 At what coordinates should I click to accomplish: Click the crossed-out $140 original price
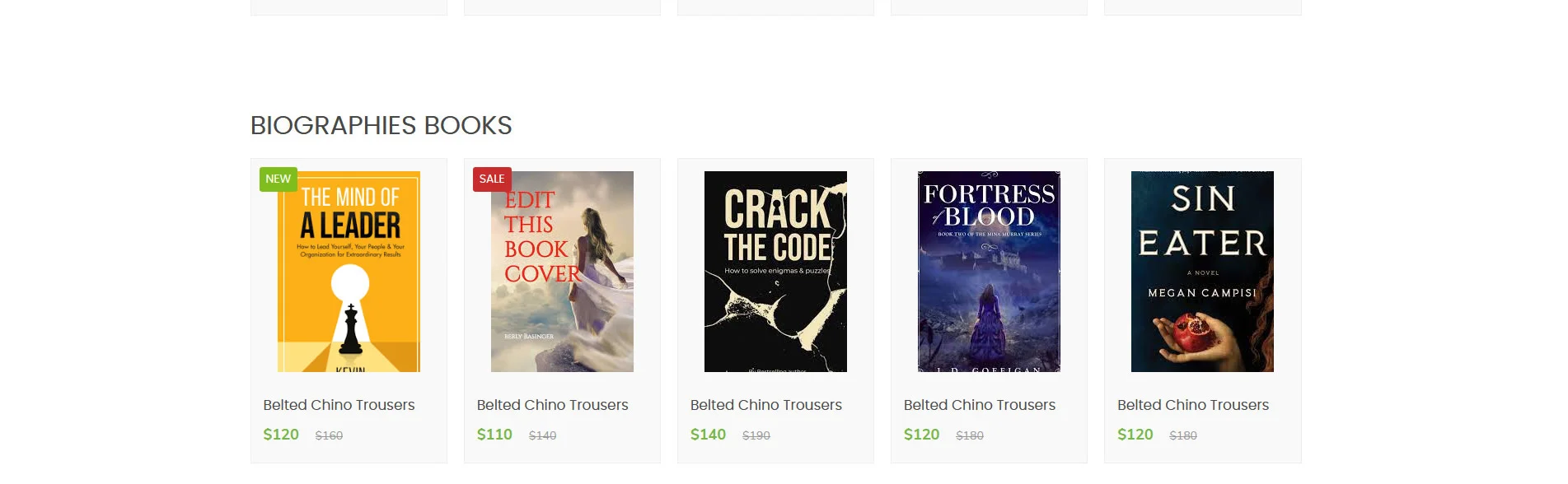pyautogui.click(x=541, y=435)
